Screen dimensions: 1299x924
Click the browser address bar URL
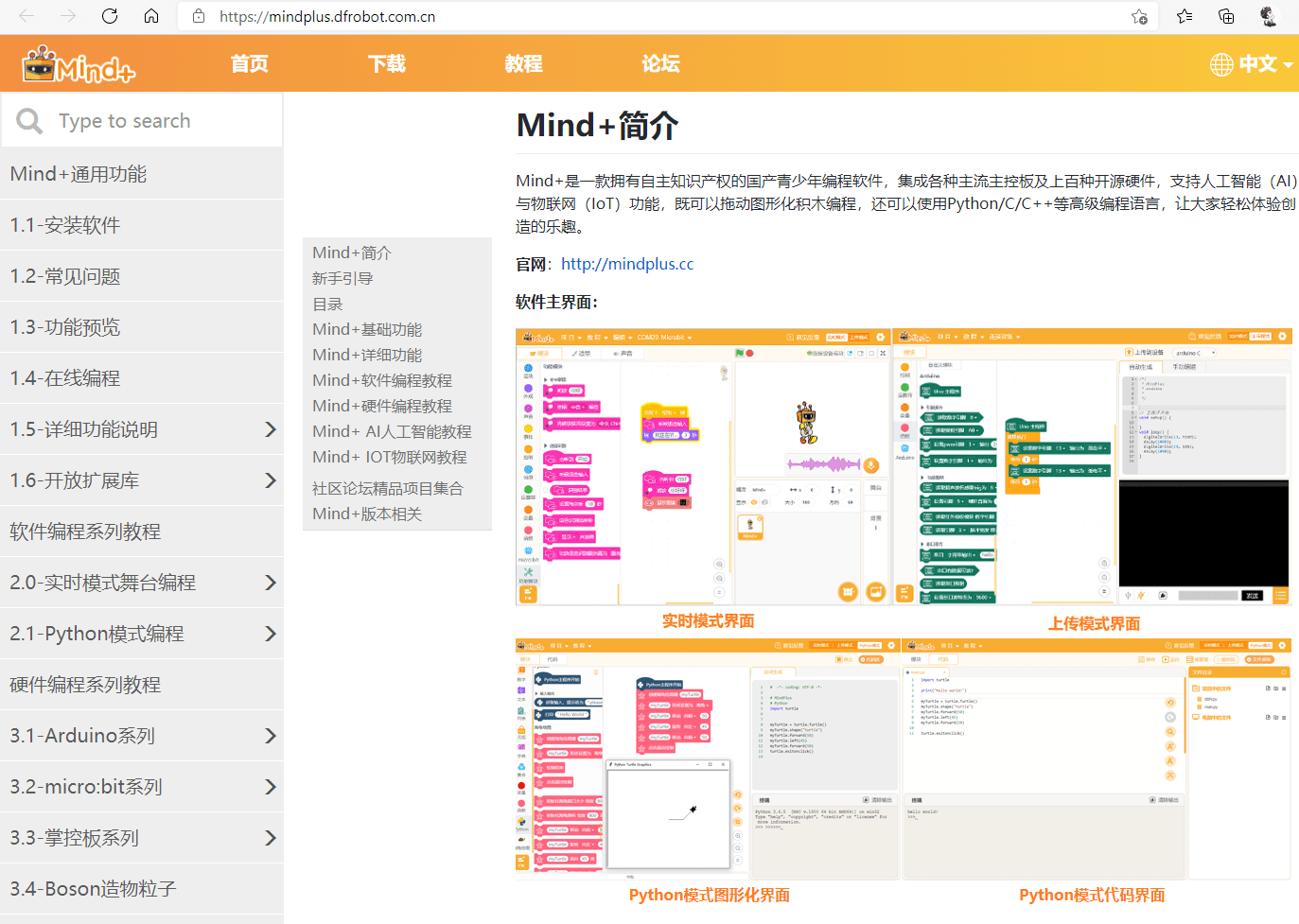coord(327,16)
